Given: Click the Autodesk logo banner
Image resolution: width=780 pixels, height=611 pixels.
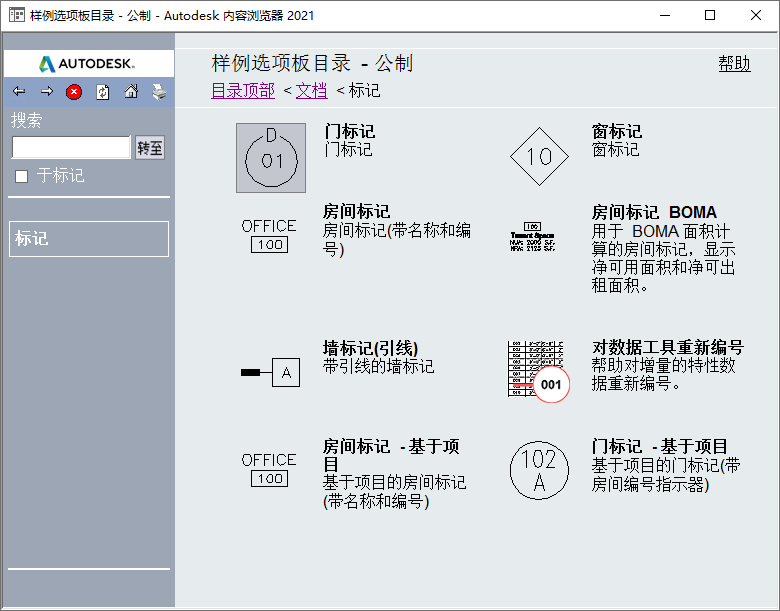Looking at the screenshot, I should click(89, 64).
